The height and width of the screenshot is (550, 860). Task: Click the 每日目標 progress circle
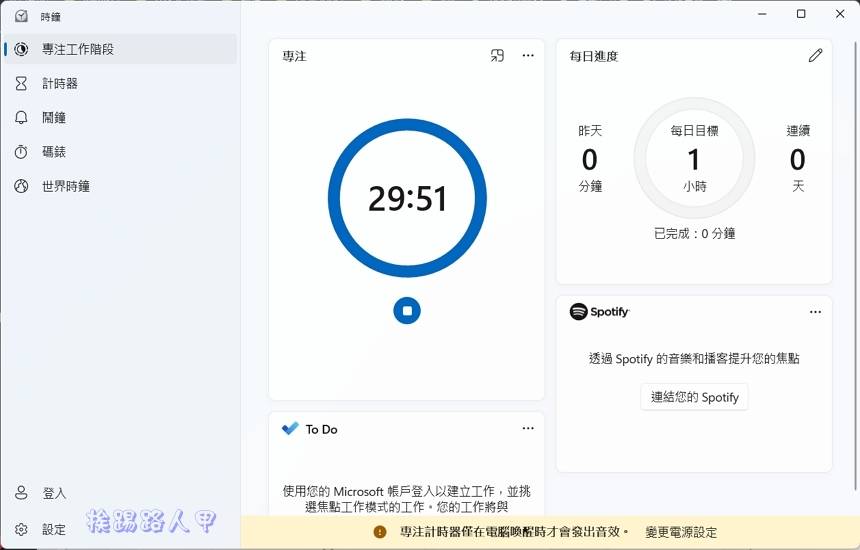694,158
